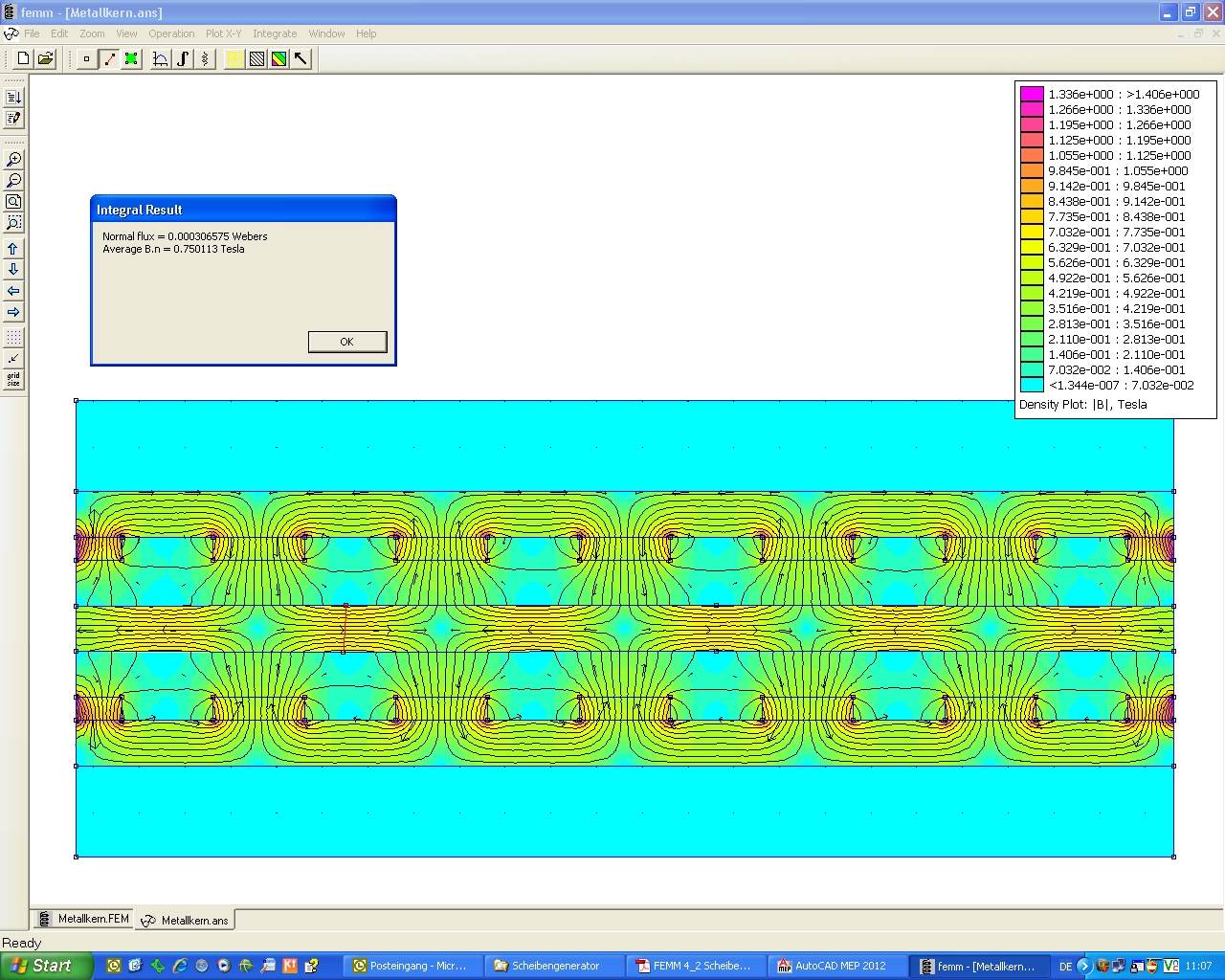
Task: Click the grid size button
Action: (x=13, y=380)
